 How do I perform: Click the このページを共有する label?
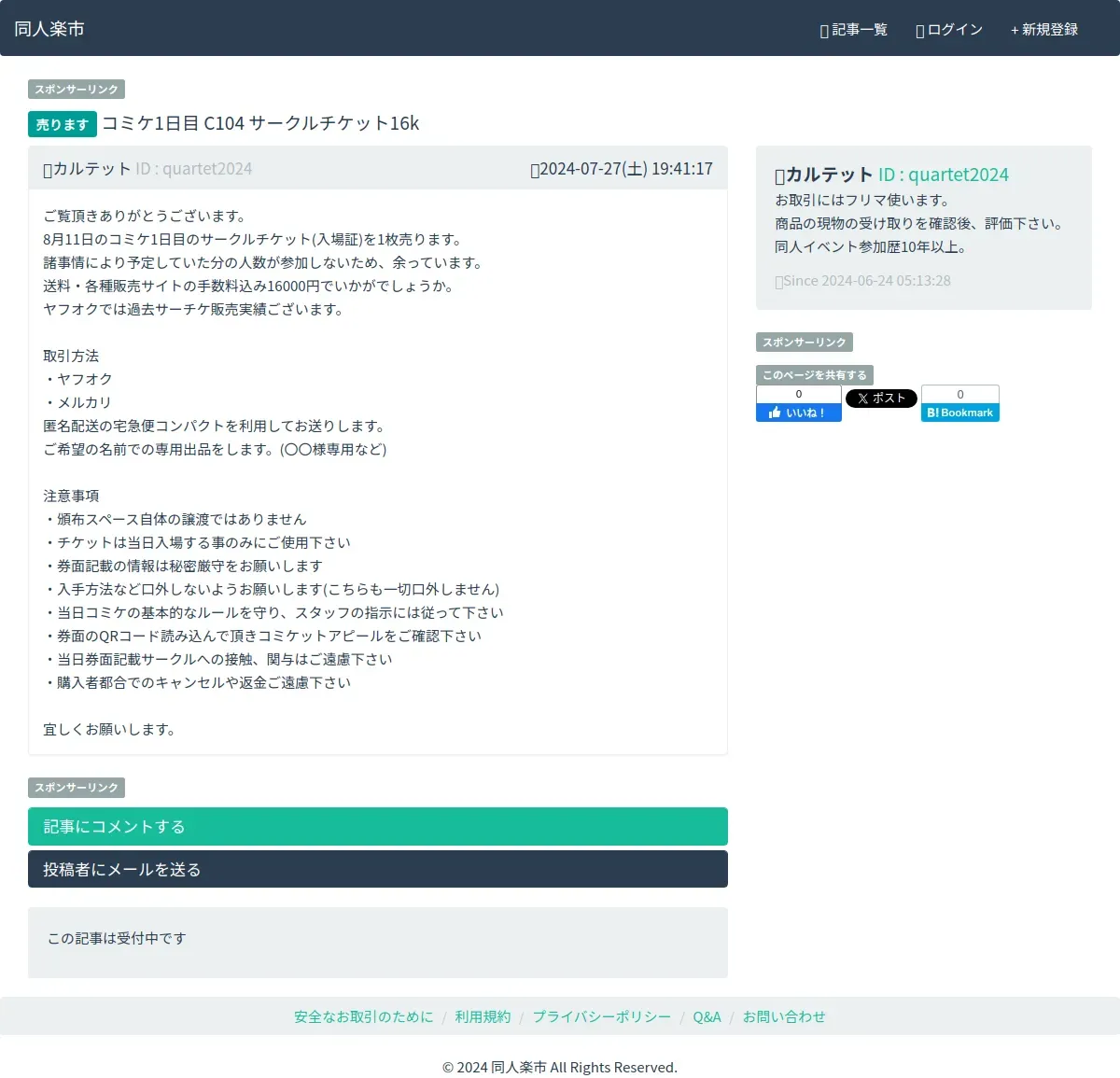[815, 375]
